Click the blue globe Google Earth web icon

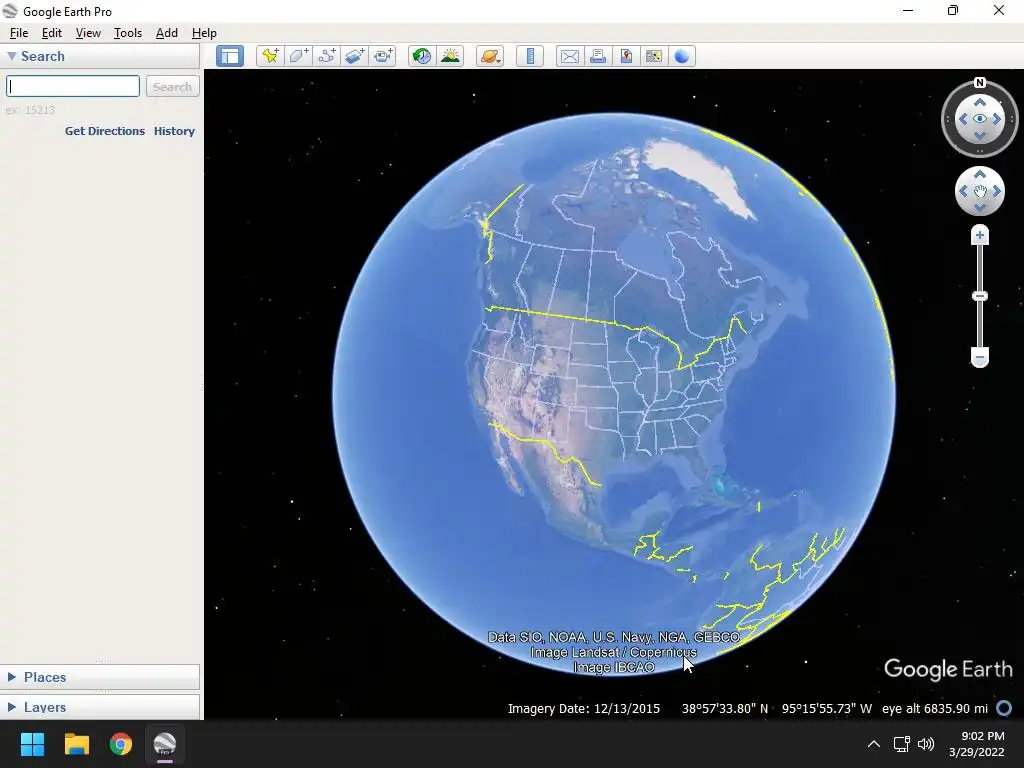tap(682, 56)
